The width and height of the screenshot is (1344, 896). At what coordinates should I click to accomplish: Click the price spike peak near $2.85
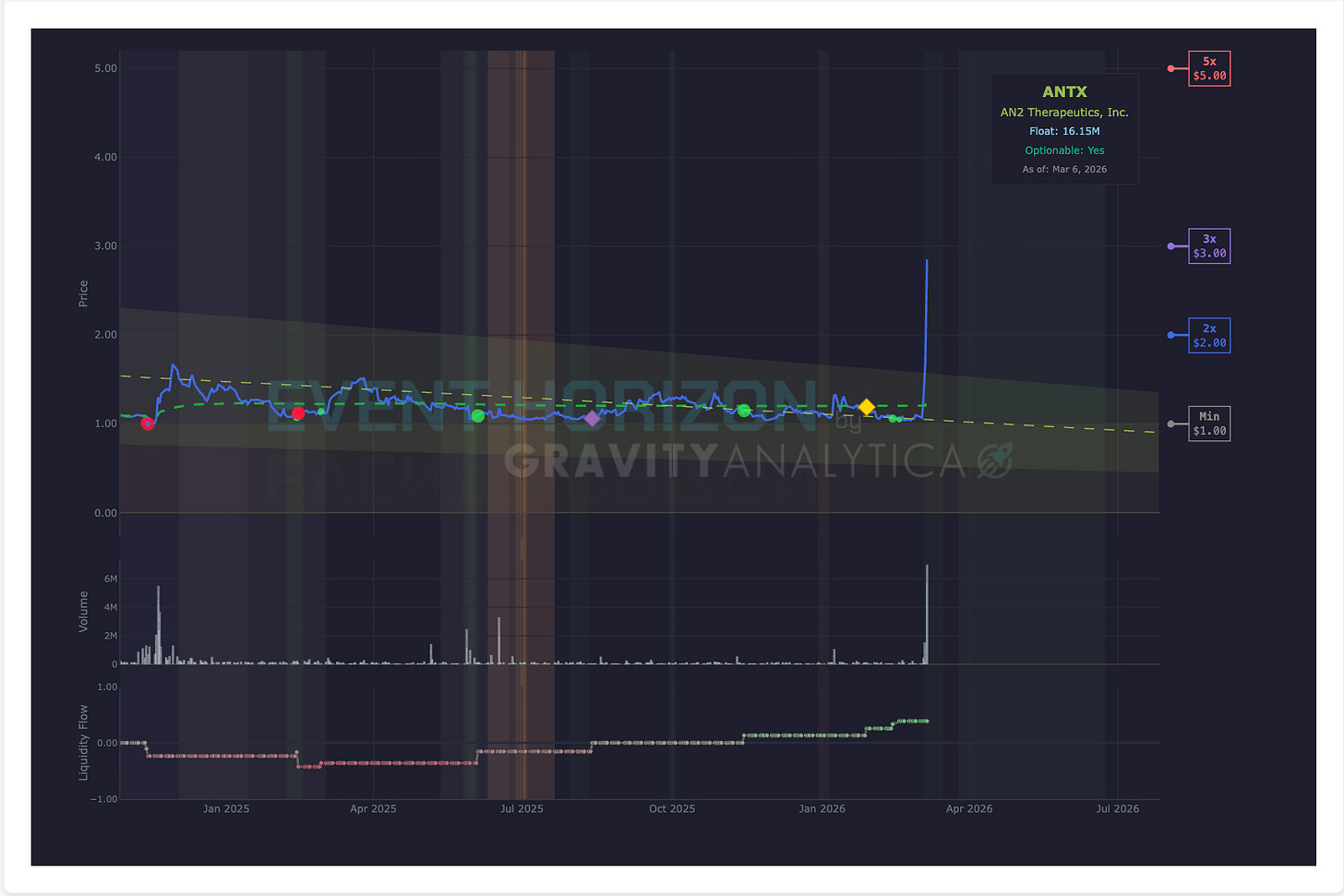pyautogui.click(x=927, y=262)
